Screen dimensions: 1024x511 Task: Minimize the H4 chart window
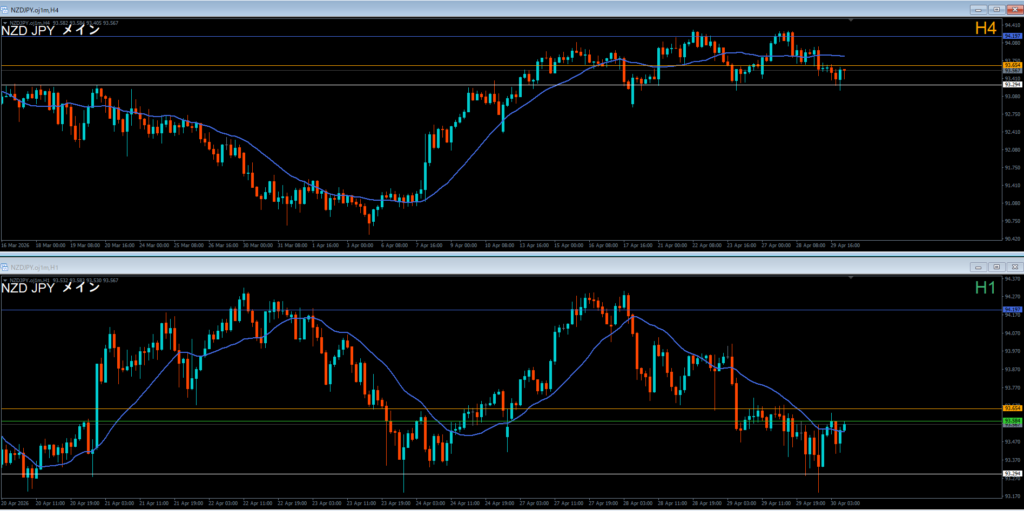pos(978,9)
